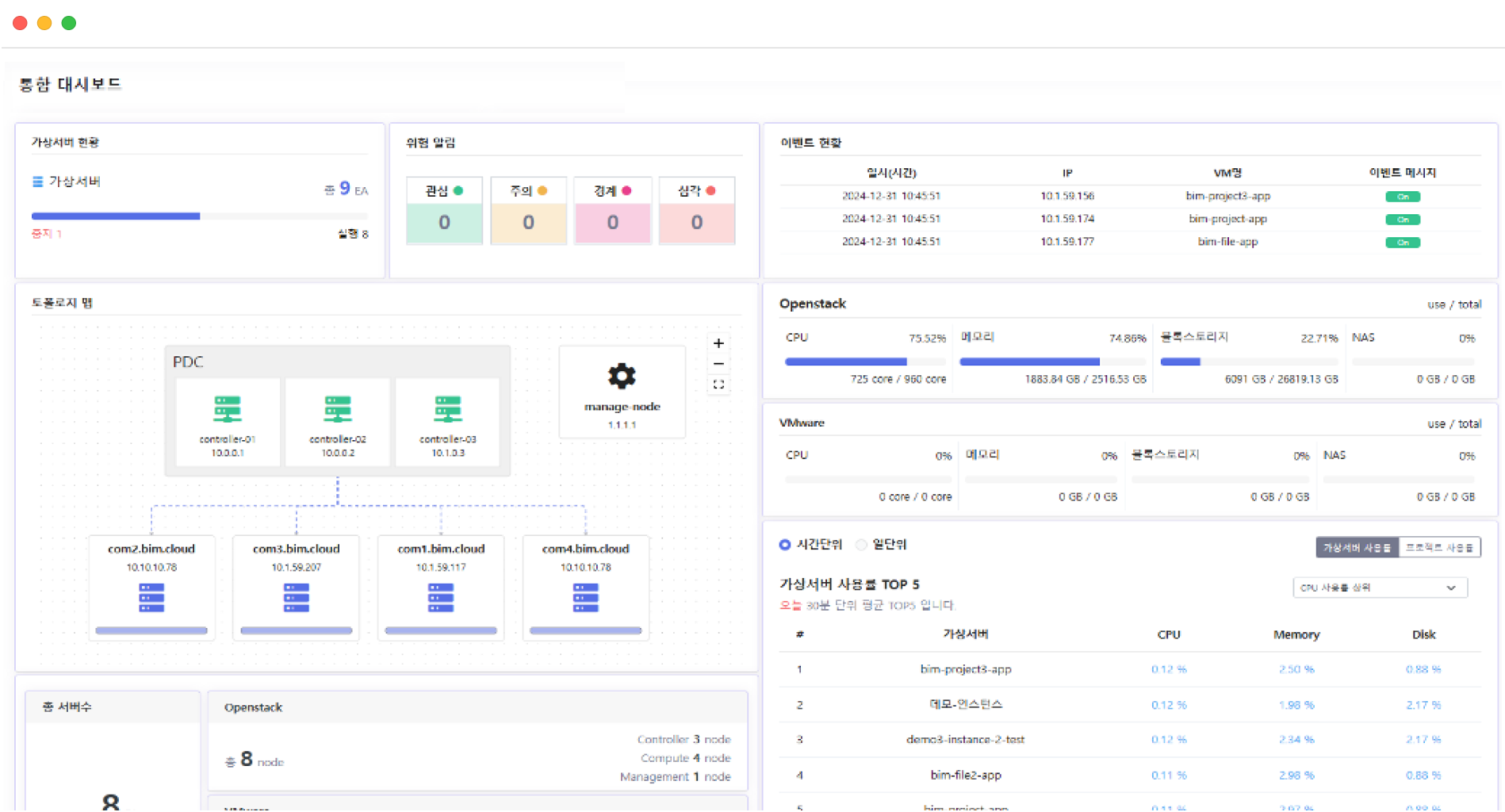Open the CPU 사용률 상위 dropdown
The height and width of the screenshot is (812, 1505).
tap(1380, 588)
